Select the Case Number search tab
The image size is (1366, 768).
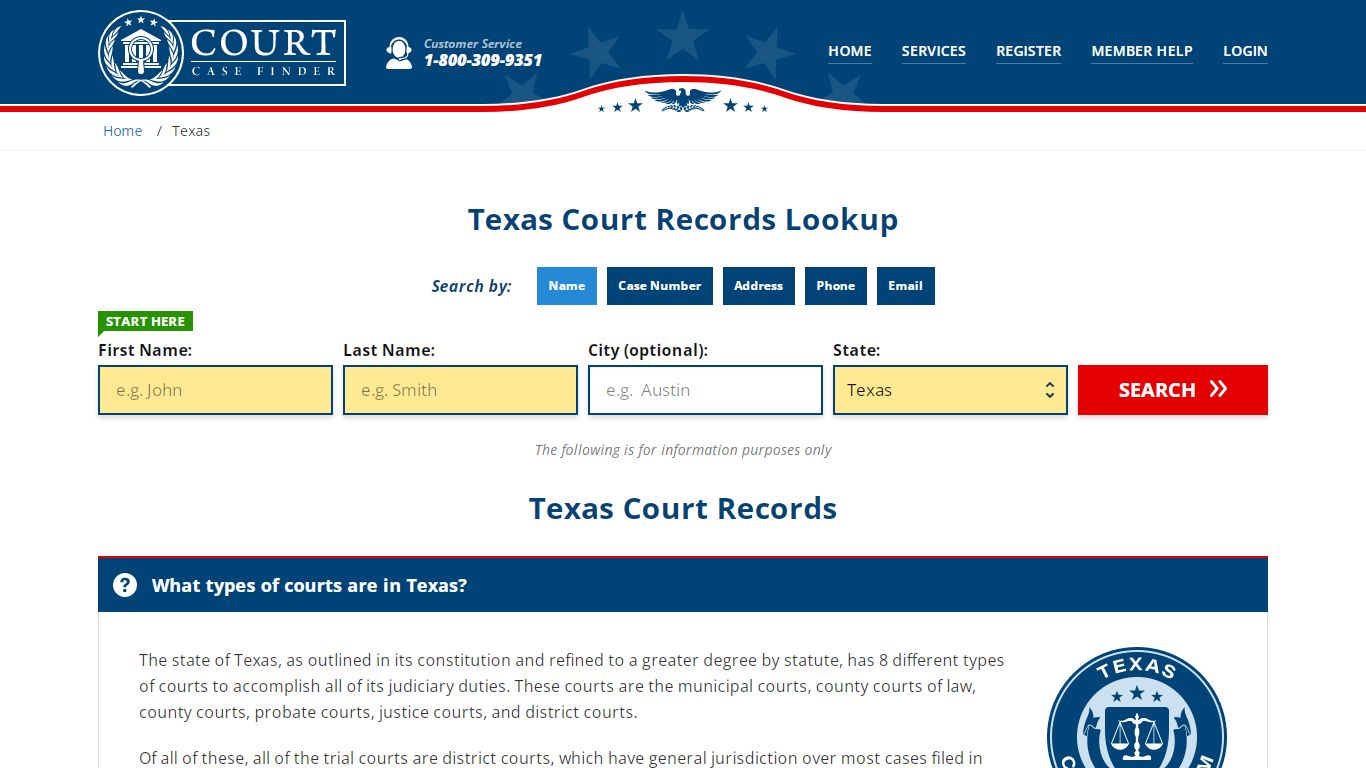click(660, 286)
